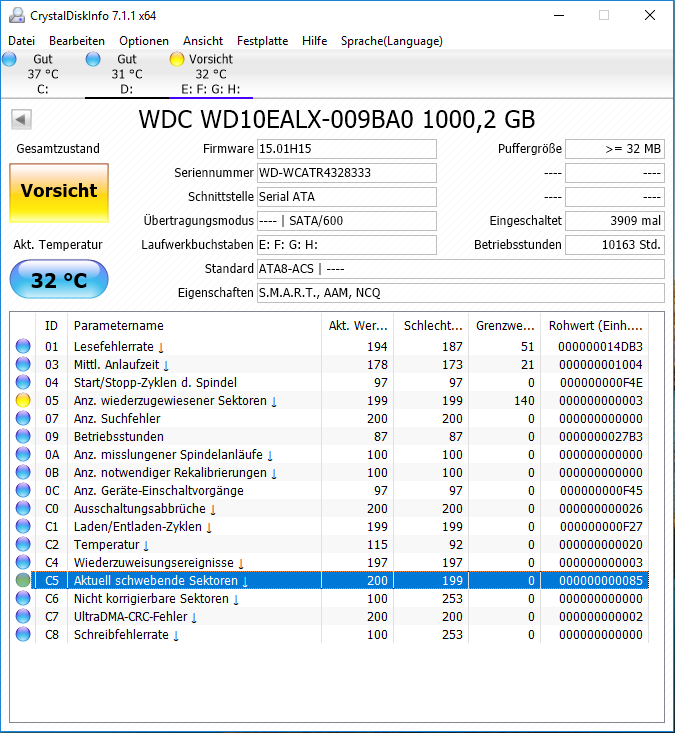
Task: Click the Seriennummer field WD-WCATR4328333
Action: [347, 172]
